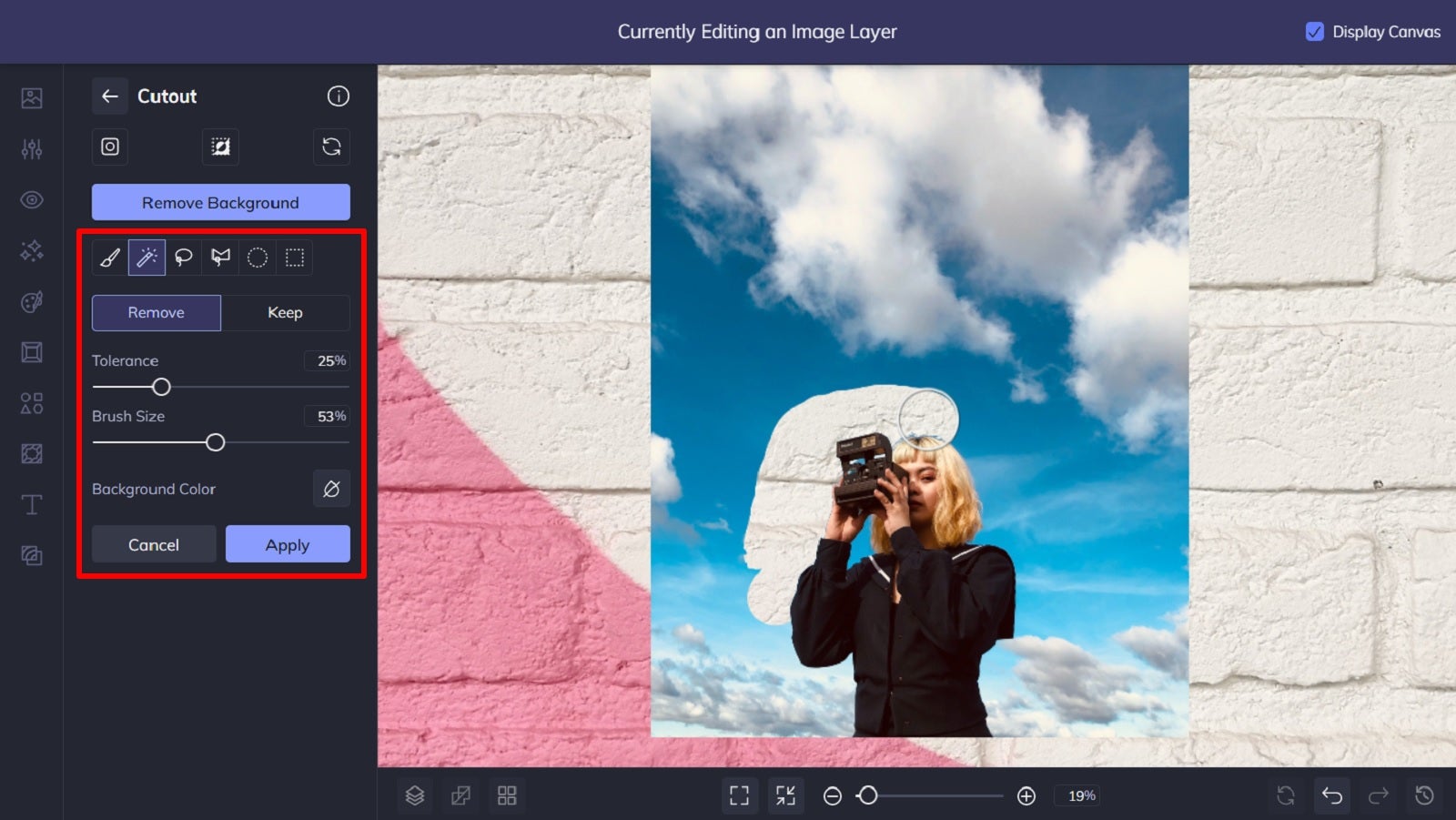Select the Polygonal lasso tool
The image size is (1456, 820).
[219, 258]
